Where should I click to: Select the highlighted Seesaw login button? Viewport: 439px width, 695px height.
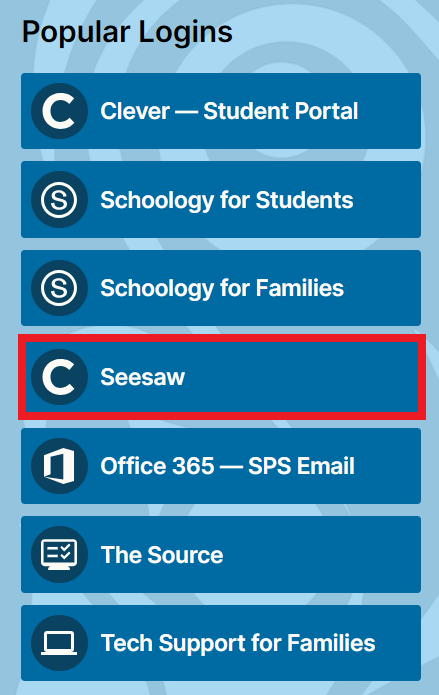coord(222,377)
